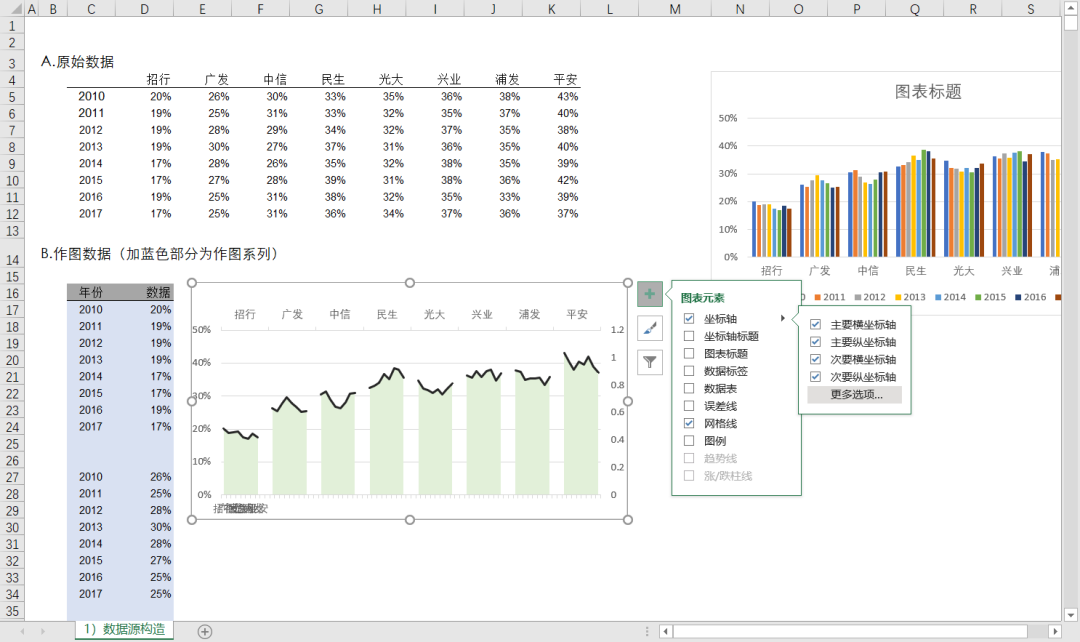1080x642 pixels.
Task: Click the sheet tab scroll right arrow
Action: pos(43,631)
